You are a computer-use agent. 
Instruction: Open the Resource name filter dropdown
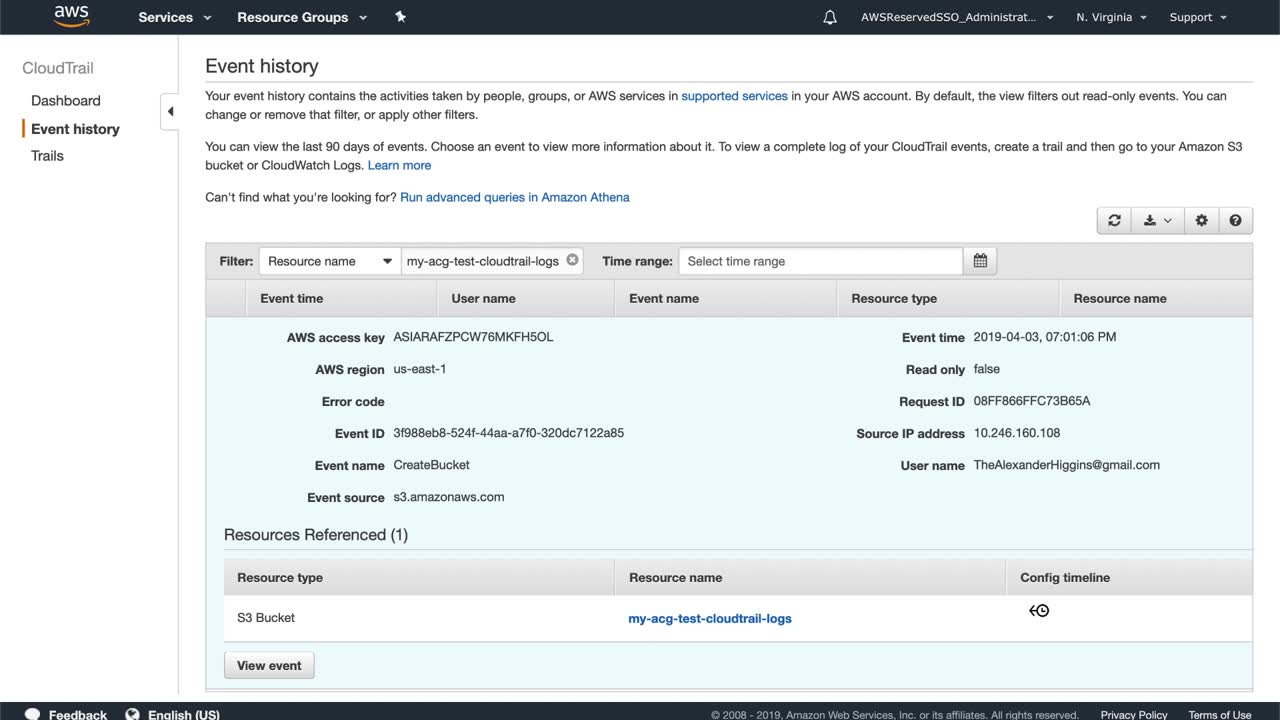point(329,261)
